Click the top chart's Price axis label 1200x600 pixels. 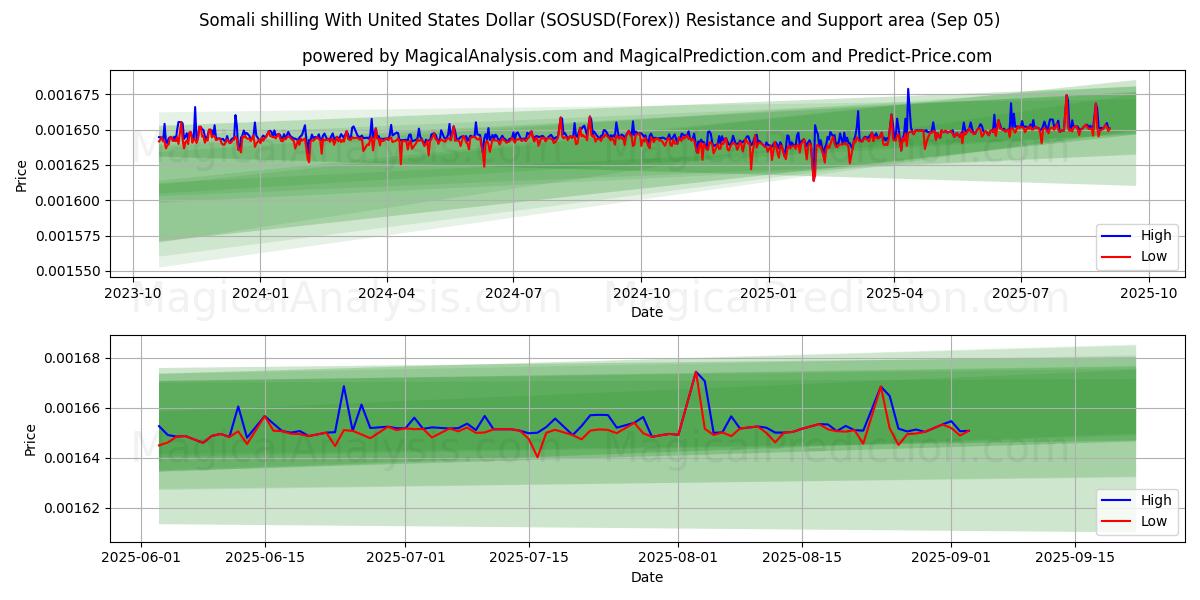[22, 176]
